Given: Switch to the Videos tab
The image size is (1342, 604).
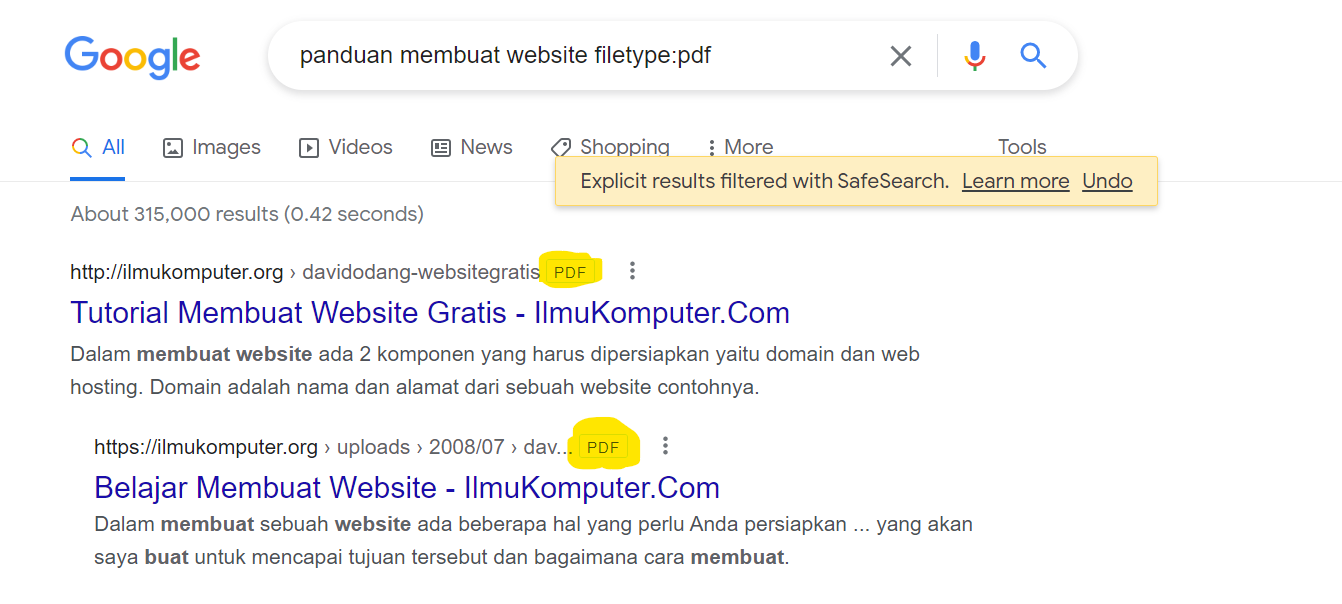Looking at the screenshot, I should coord(346,147).
